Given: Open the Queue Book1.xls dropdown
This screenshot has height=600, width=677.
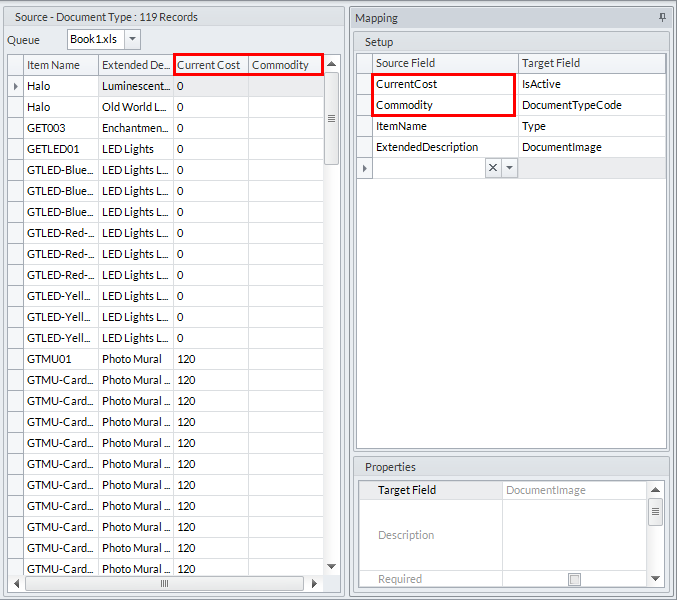Looking at the screenshot, I should pyautogui.click(x=132, y=39).
